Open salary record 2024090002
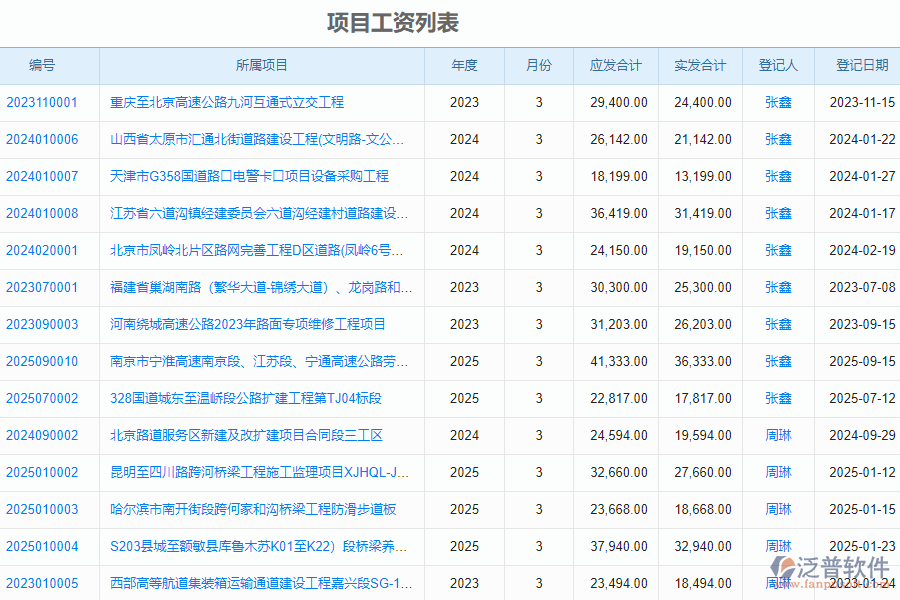The image size is (900, 600). (44, 435)
